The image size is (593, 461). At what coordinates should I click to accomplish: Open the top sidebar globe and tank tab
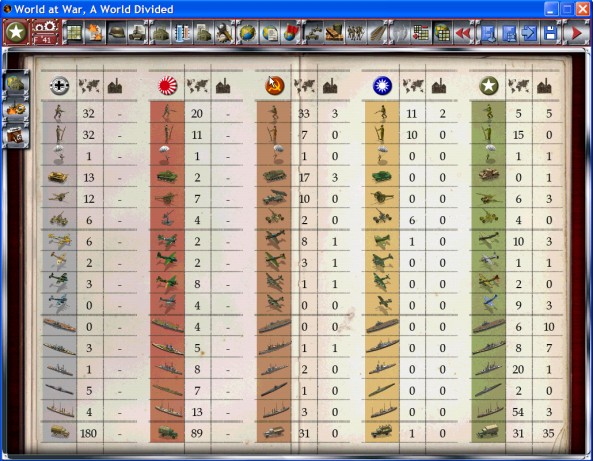coord(16,82)
